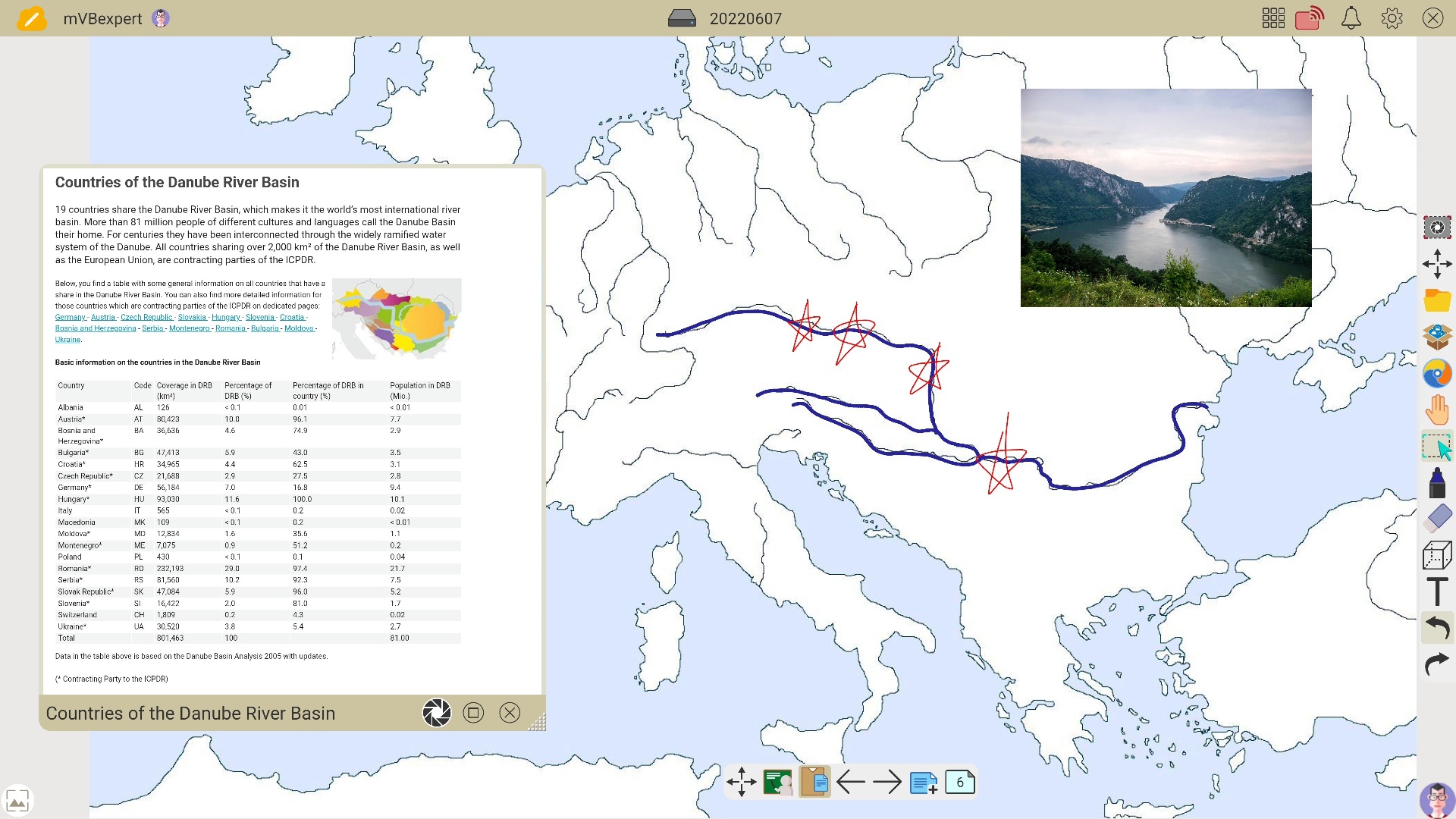This screenshot has width=1456, height=819.
Task: Follow the Germany link
Action: [x=70, y=317]
